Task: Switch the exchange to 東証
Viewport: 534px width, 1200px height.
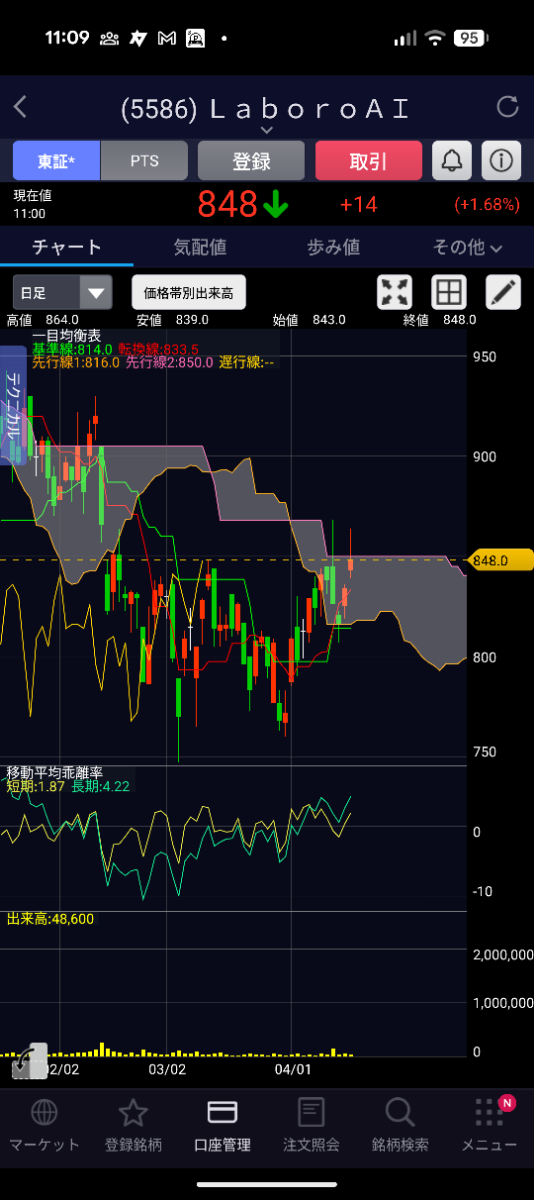Action: point(56,160)
